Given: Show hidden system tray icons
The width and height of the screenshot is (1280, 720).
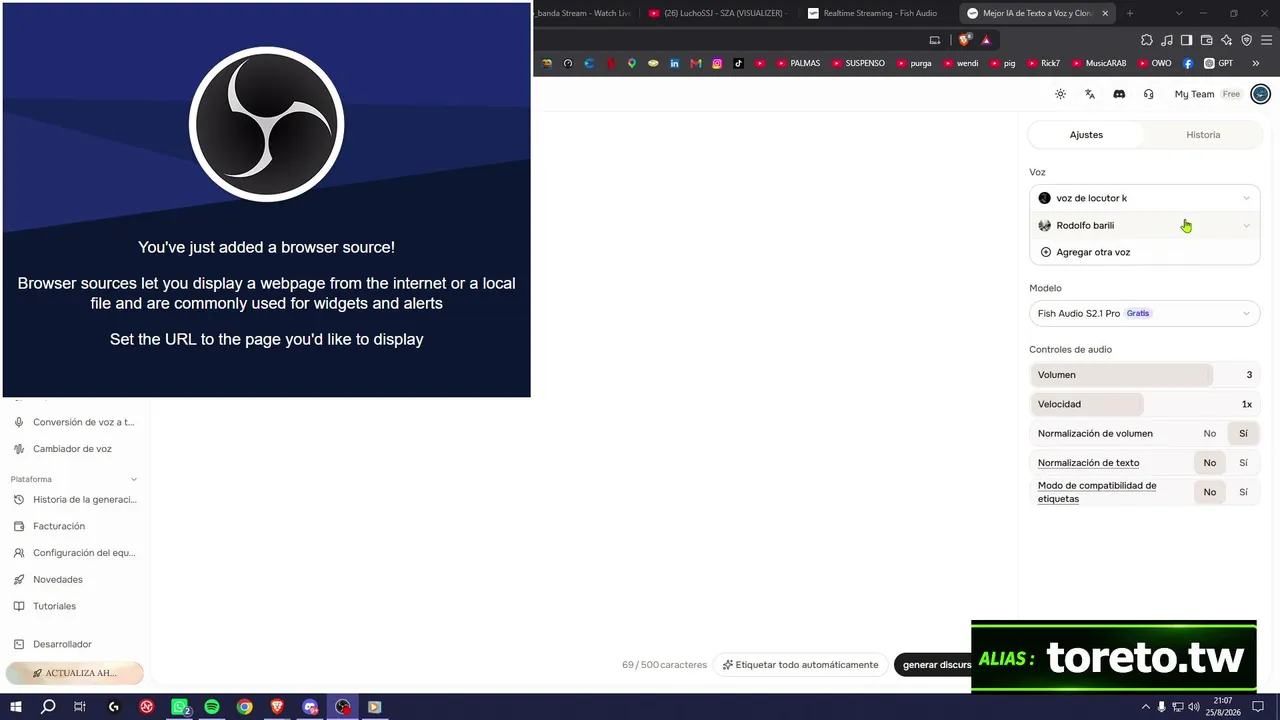Looking at the screenshot, I should (x=1145, y=707).
